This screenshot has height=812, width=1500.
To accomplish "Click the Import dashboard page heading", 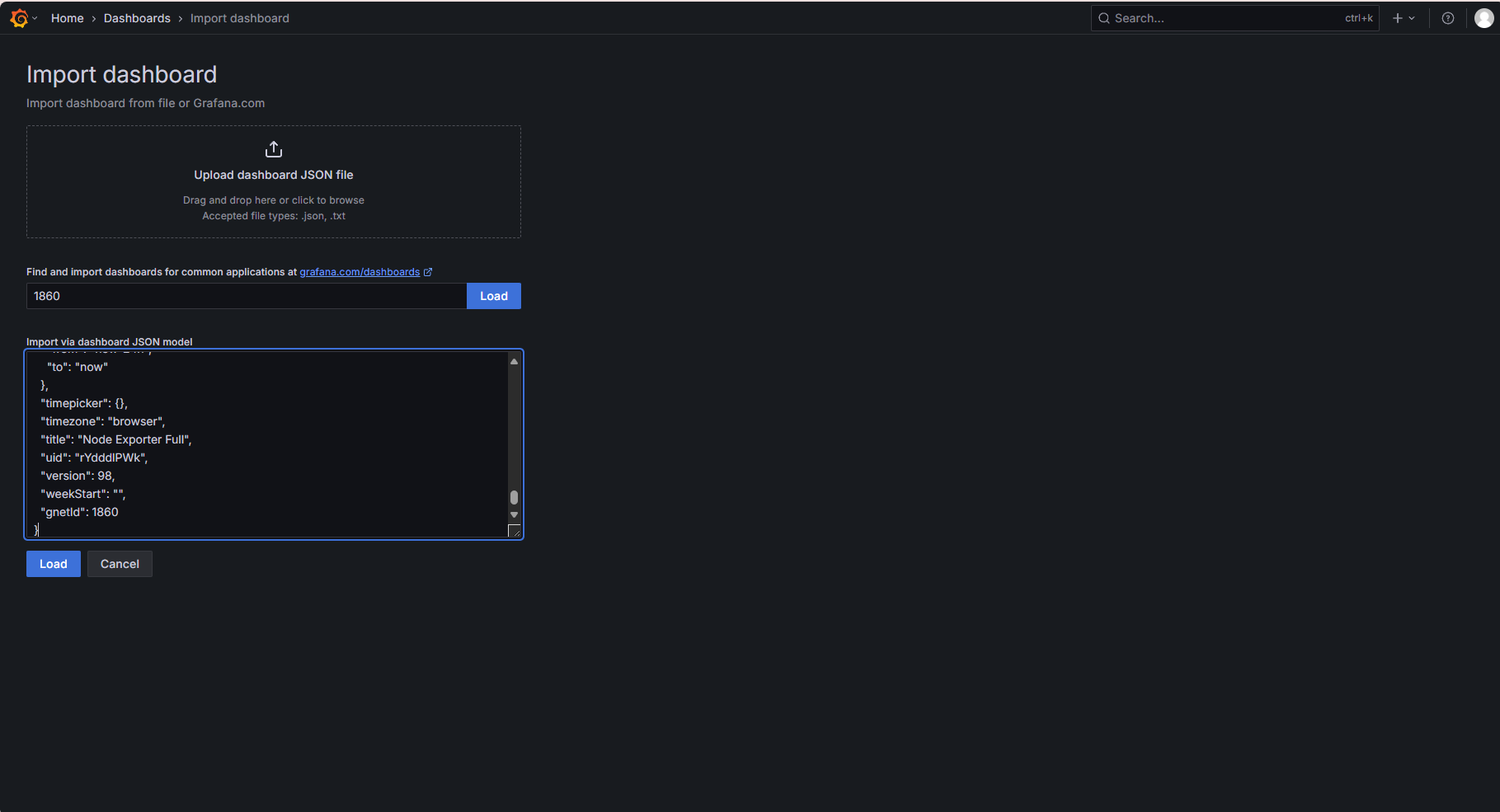I will pos(122,74).
